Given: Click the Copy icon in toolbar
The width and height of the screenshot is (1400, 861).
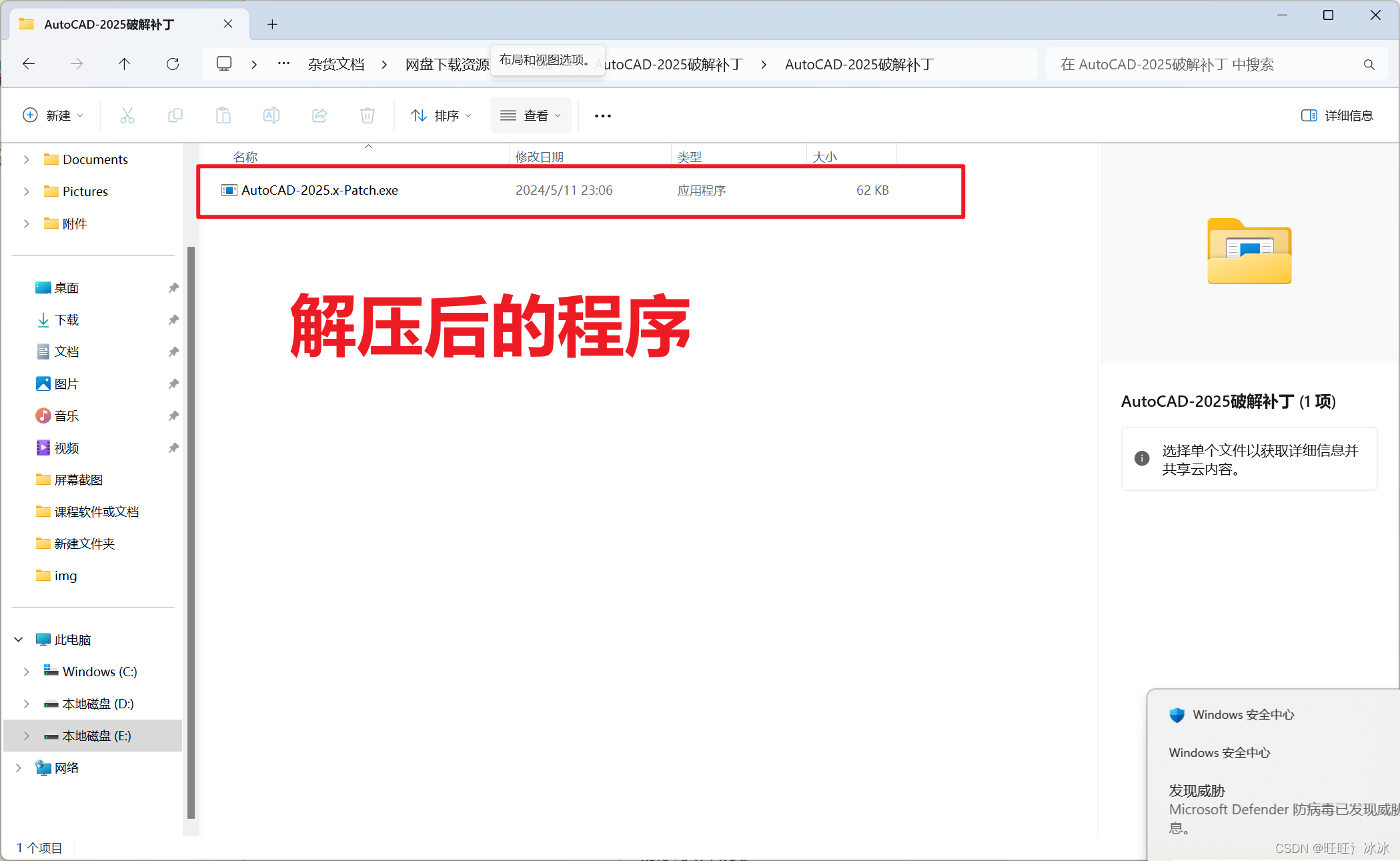Looking at the screenshot, I should pos(175,115).
